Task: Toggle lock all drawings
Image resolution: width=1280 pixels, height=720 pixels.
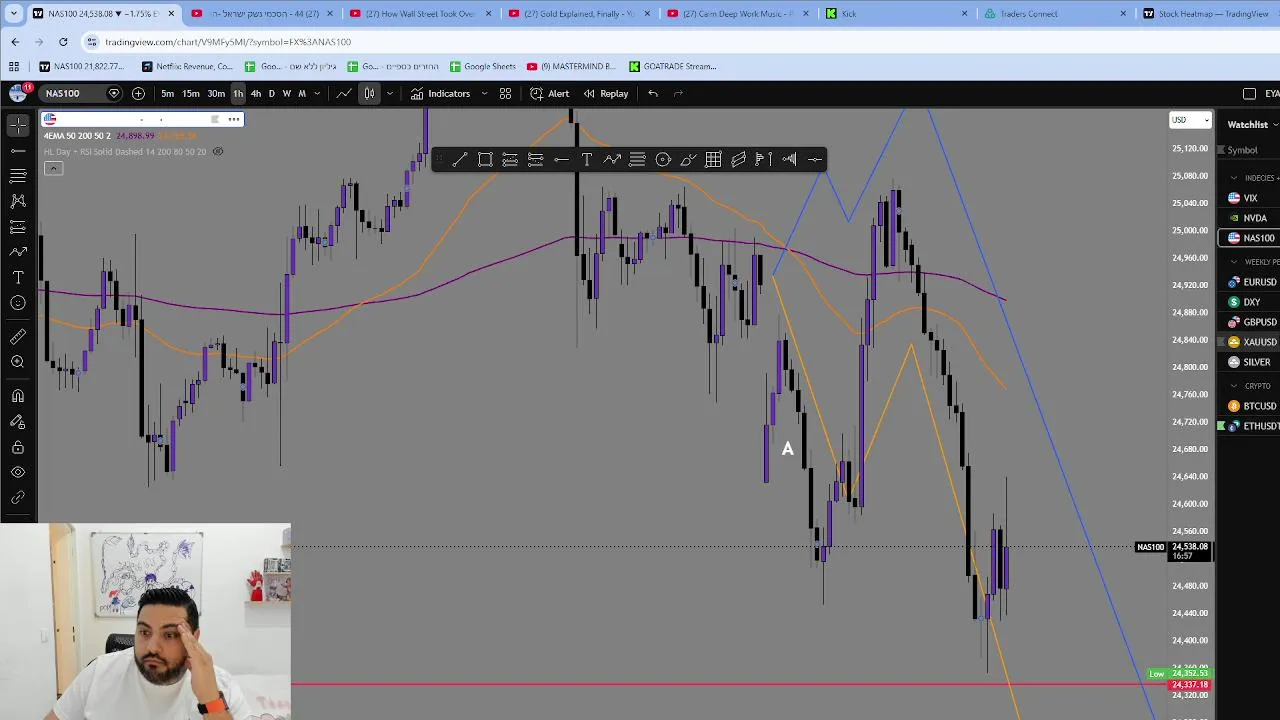Action: click(x=18, y=447)
